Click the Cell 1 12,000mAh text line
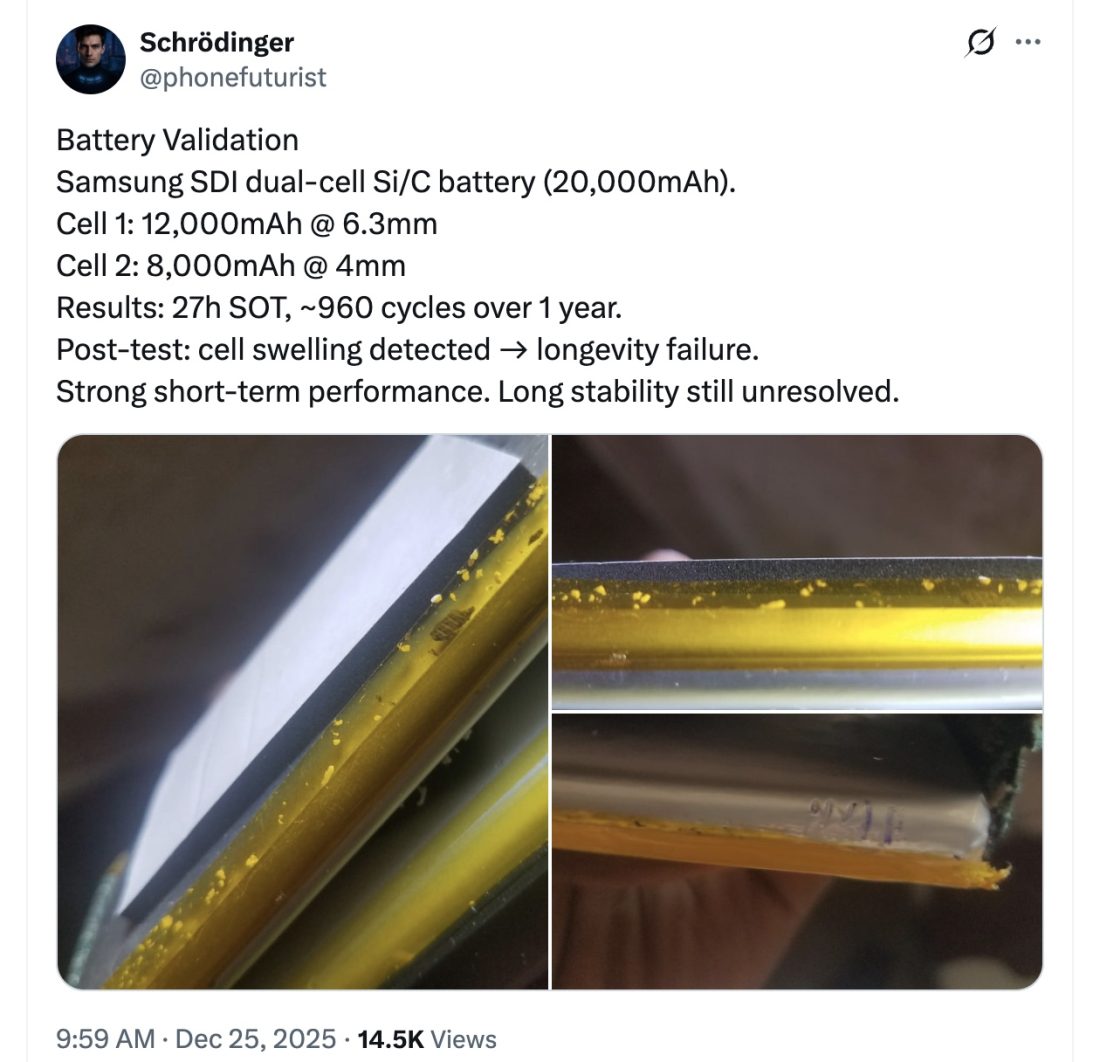Viewport: 1100px width, 1062px height. click(247, 224)
